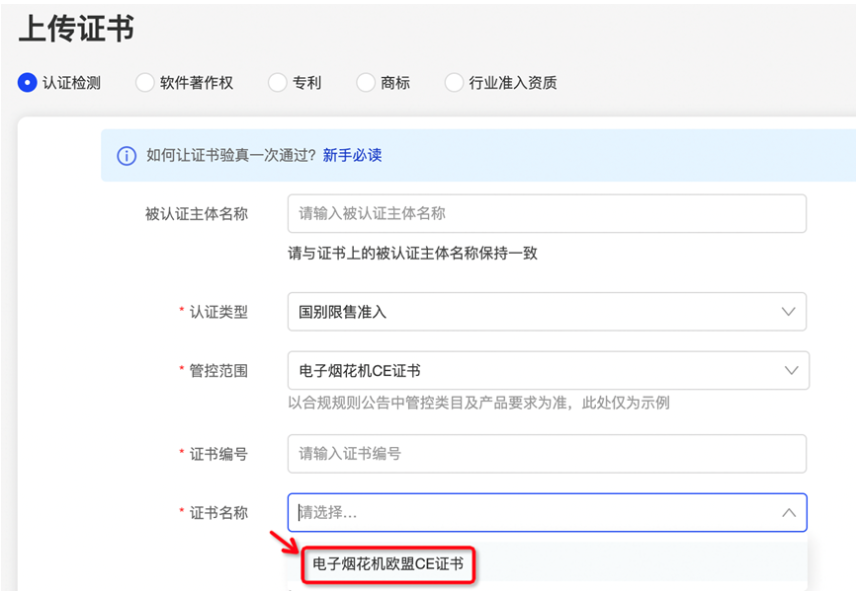Switch to the 商标 radio option
This screenshot has height=613, width=860.
tap(366, 83)
